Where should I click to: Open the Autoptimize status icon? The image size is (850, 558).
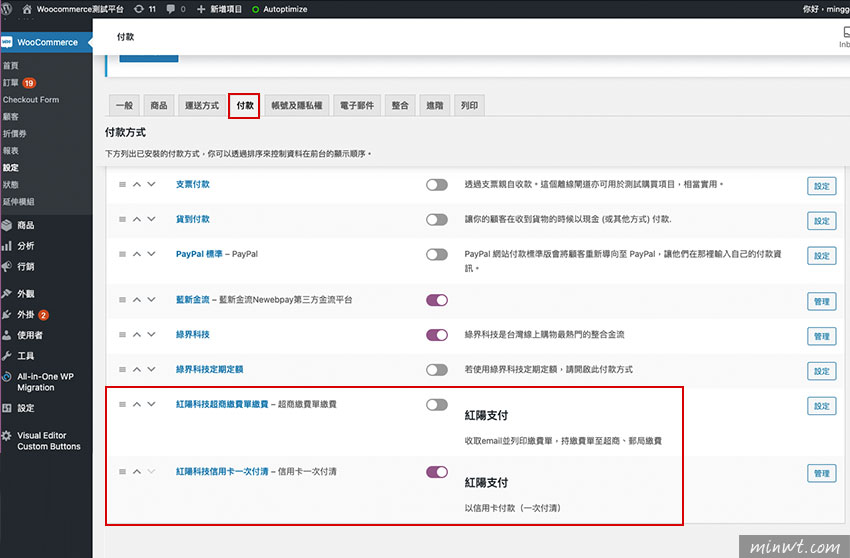[255, 9]
